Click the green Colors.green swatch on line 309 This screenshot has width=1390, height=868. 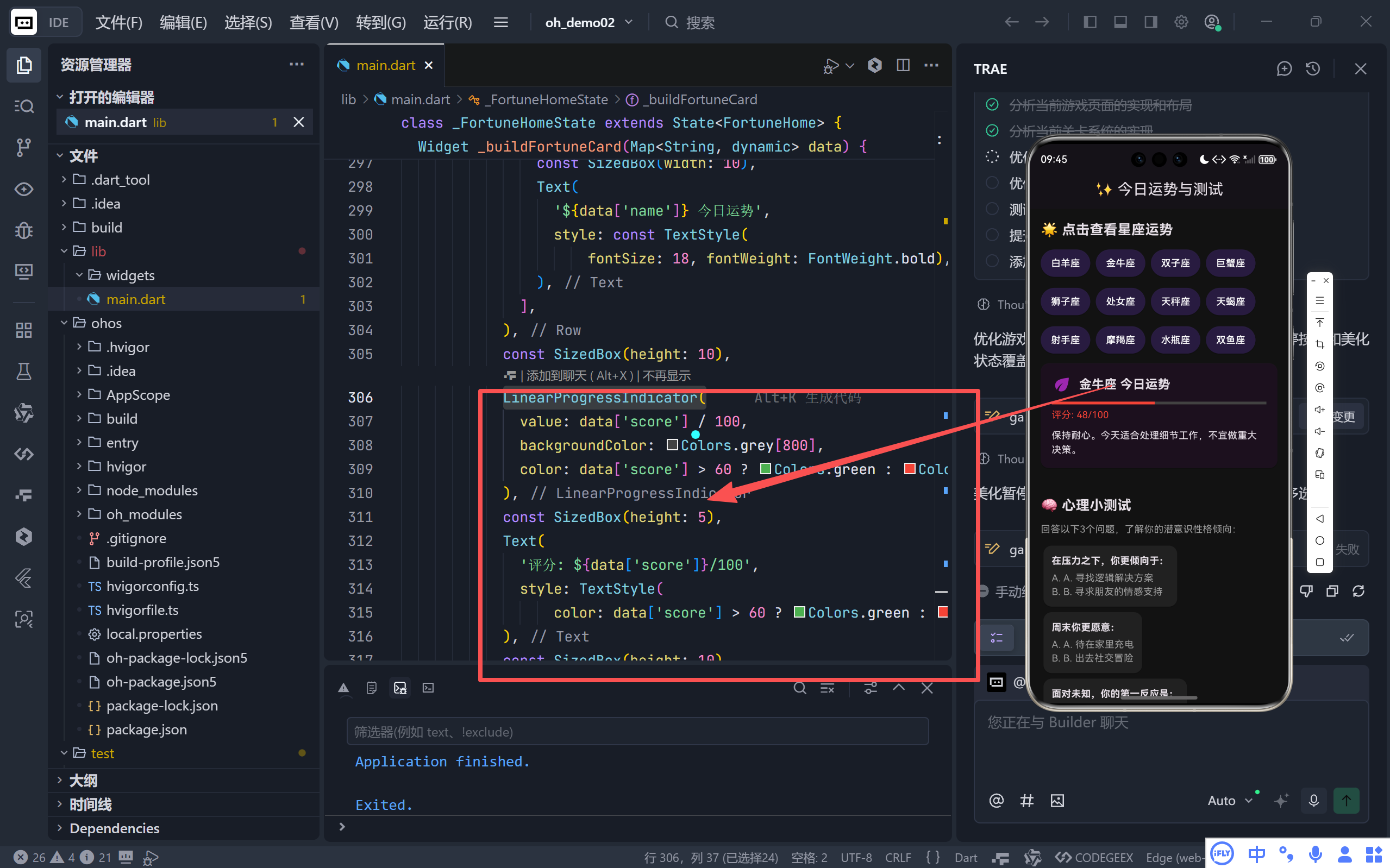tap(765, 468)
